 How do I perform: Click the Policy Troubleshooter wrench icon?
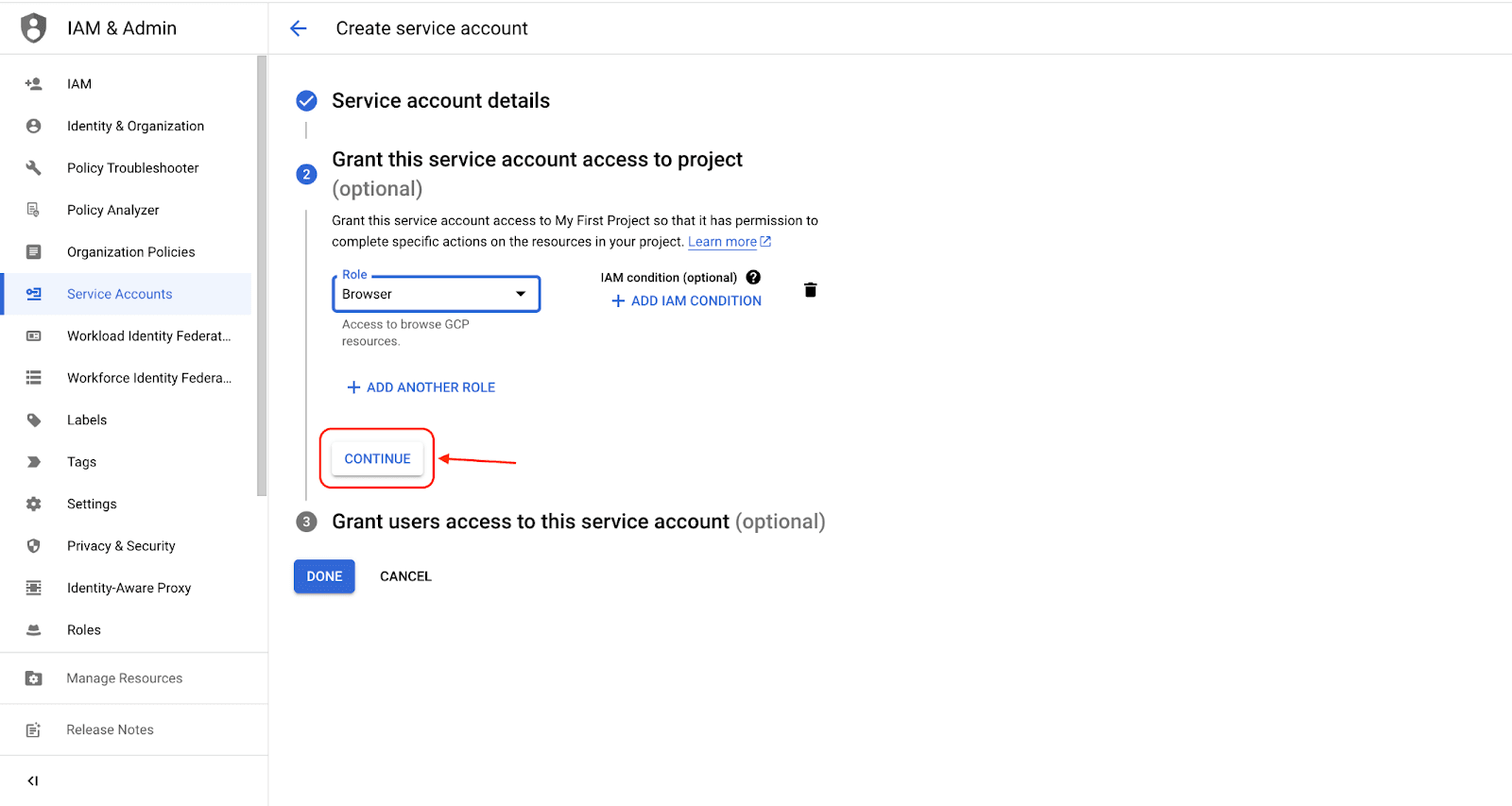[x=34, y=168]
